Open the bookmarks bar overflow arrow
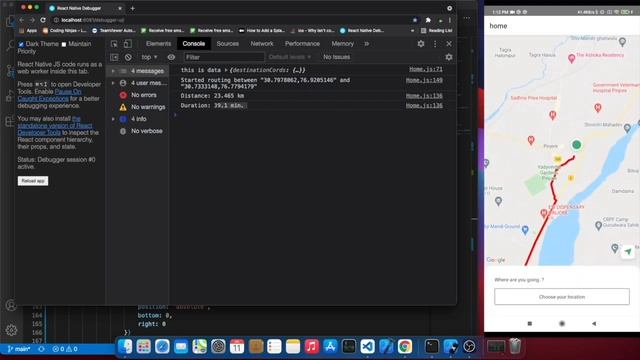The image size is (640, 360). tap(412, 31)
